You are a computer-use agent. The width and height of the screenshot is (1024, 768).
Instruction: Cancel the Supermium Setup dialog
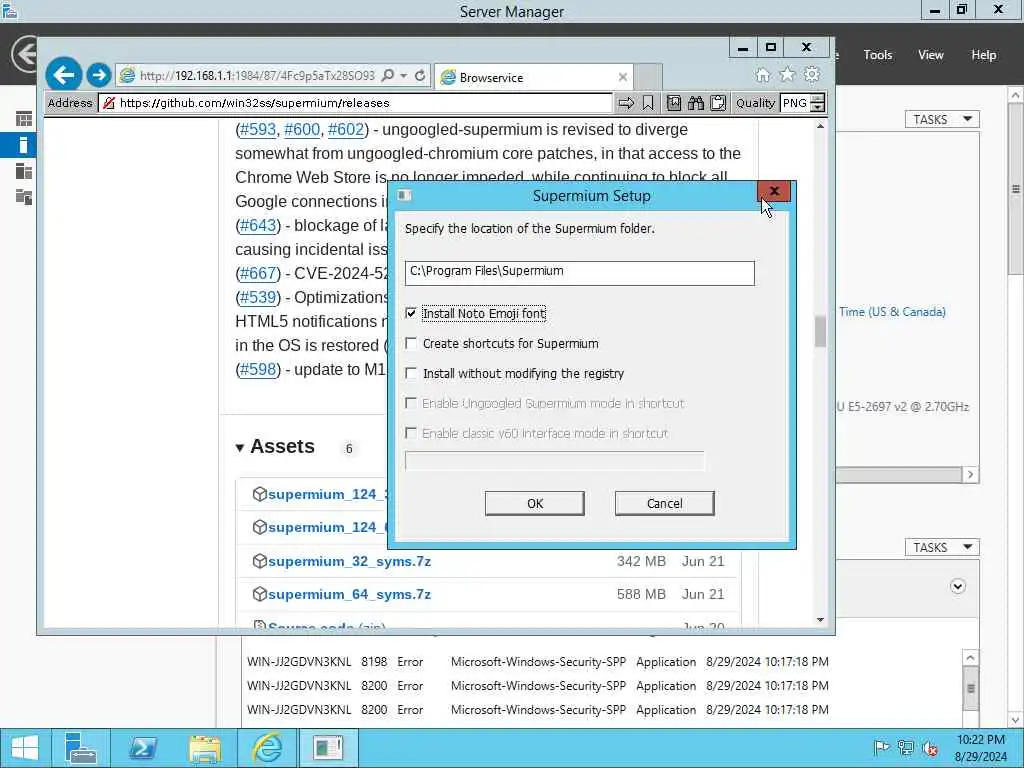[665, 504]
